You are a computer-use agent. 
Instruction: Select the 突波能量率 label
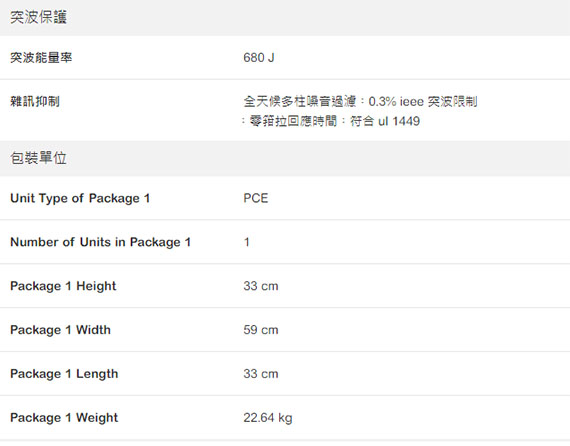(41, 57)
